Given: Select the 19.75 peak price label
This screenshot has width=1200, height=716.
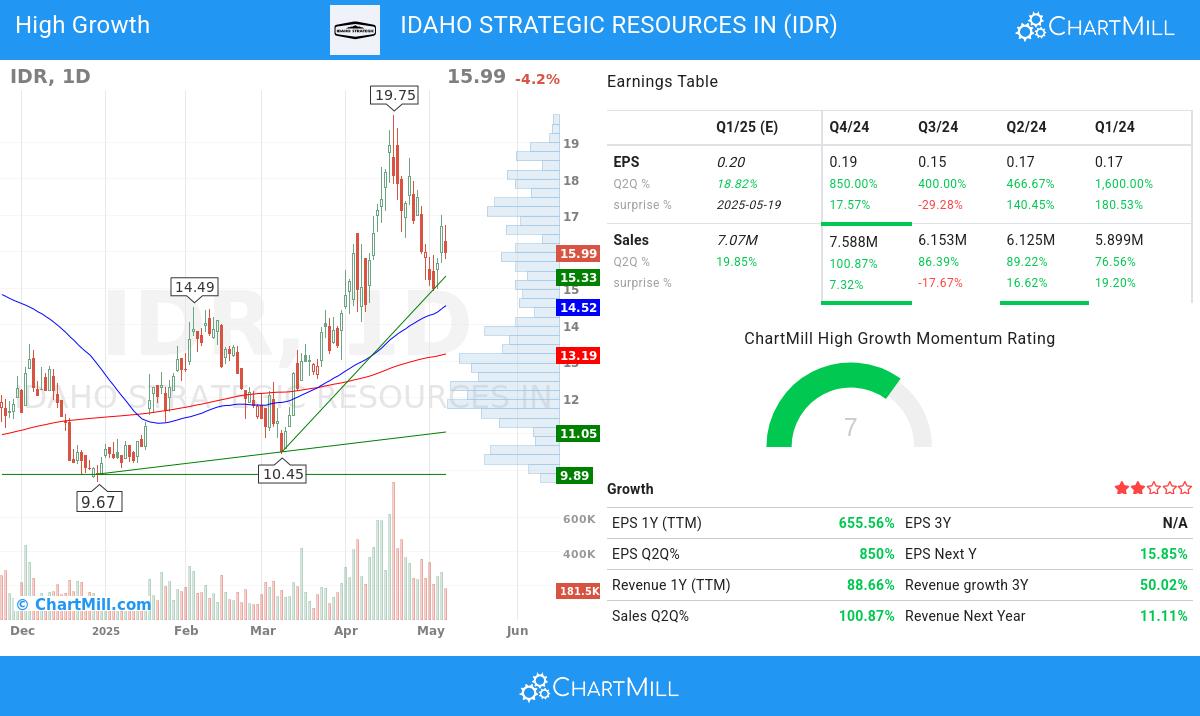Looking at the screenshot, I should tap(394, 95).
